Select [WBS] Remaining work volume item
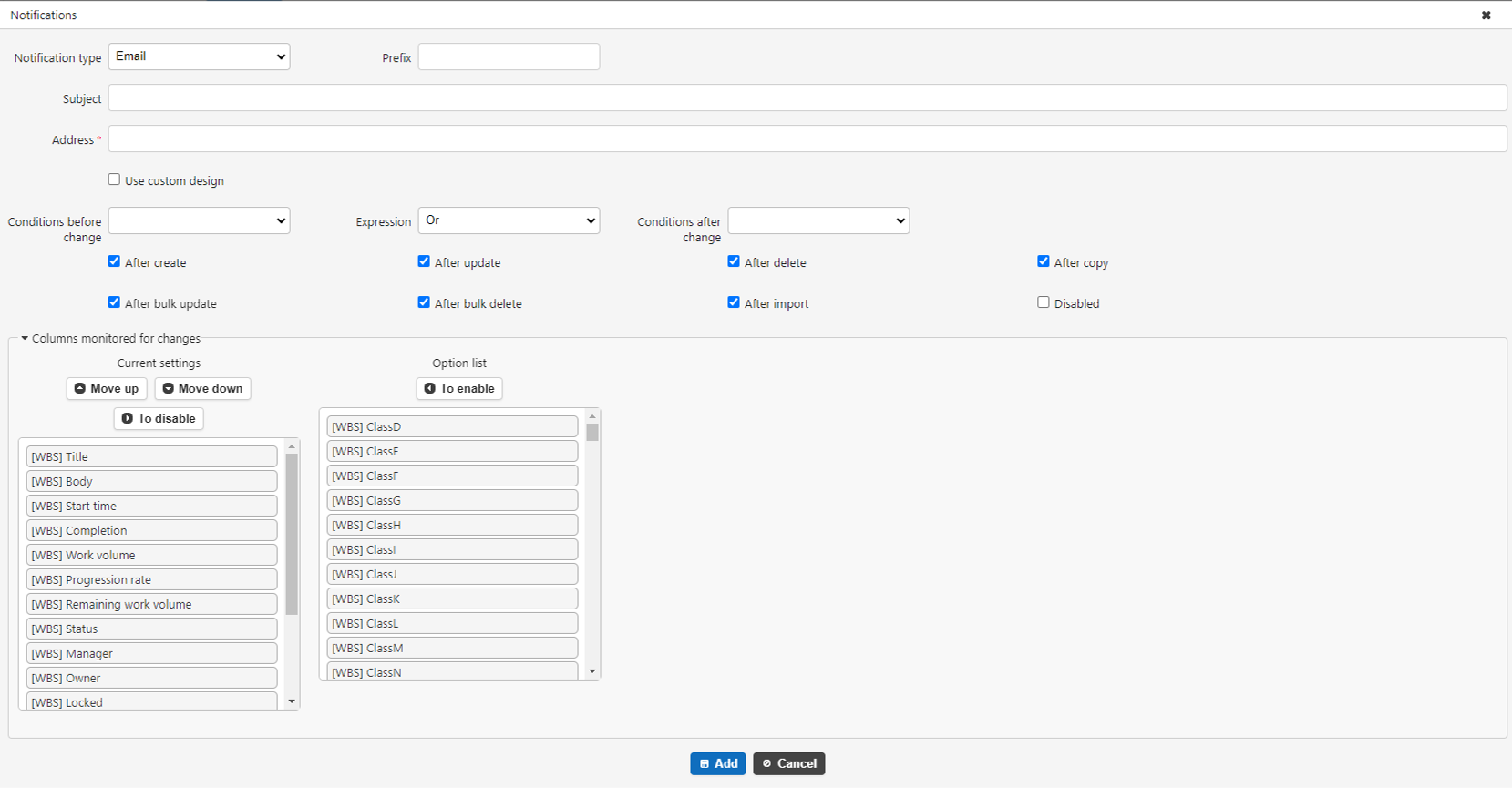Viewport: 1512px width, 788px height. click(151, 604)
